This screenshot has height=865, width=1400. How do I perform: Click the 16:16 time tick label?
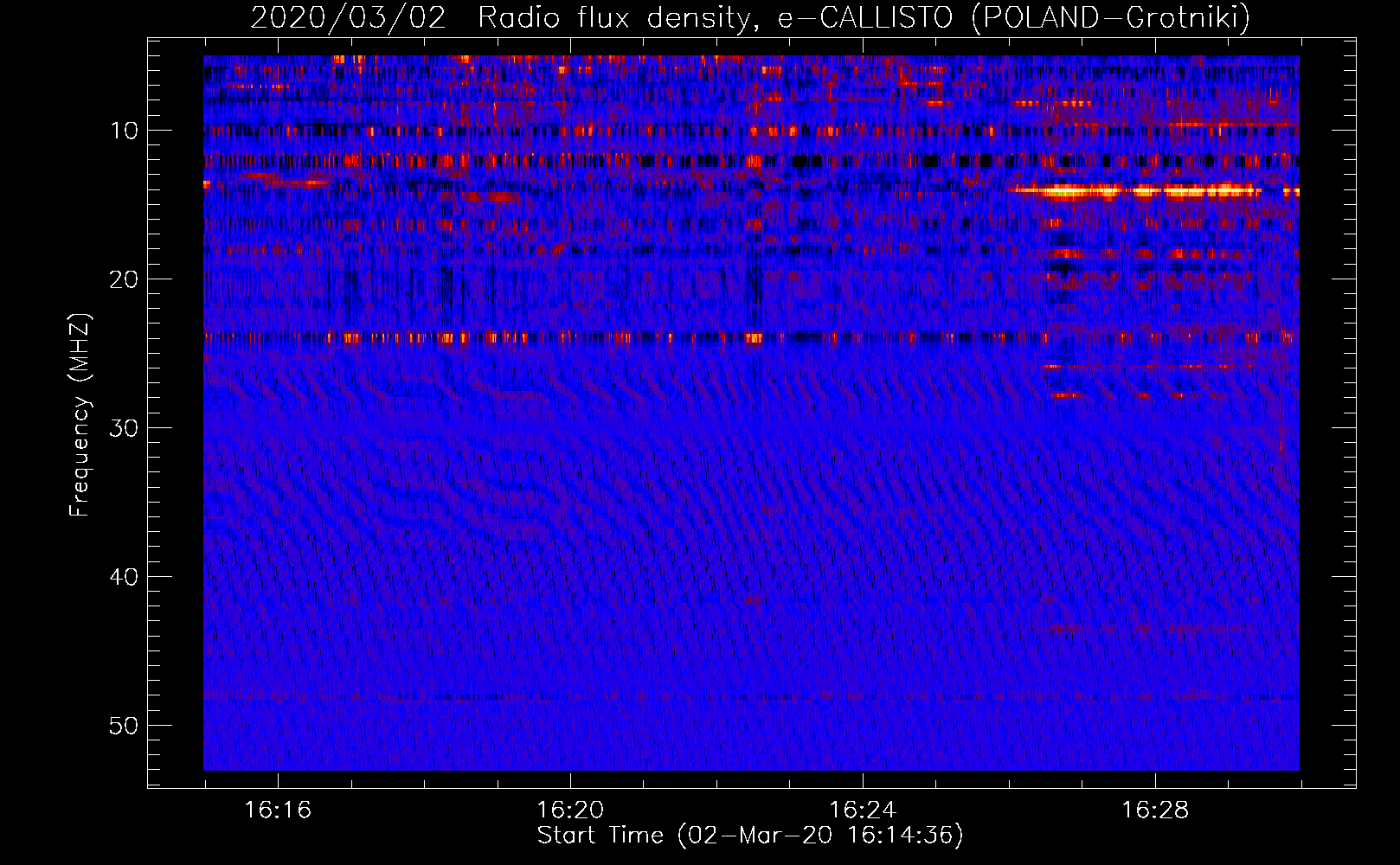coord(278,810)
